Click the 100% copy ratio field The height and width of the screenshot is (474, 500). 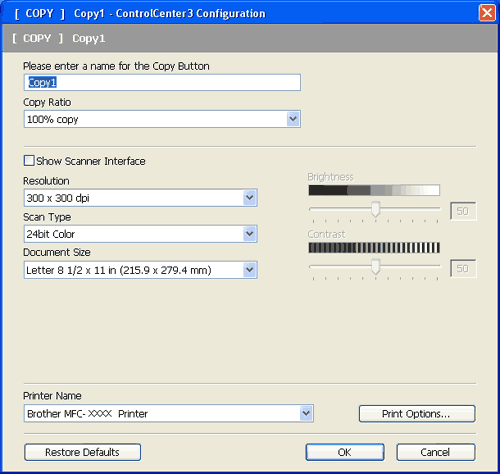pyautogui.click(x=162, y=119)
